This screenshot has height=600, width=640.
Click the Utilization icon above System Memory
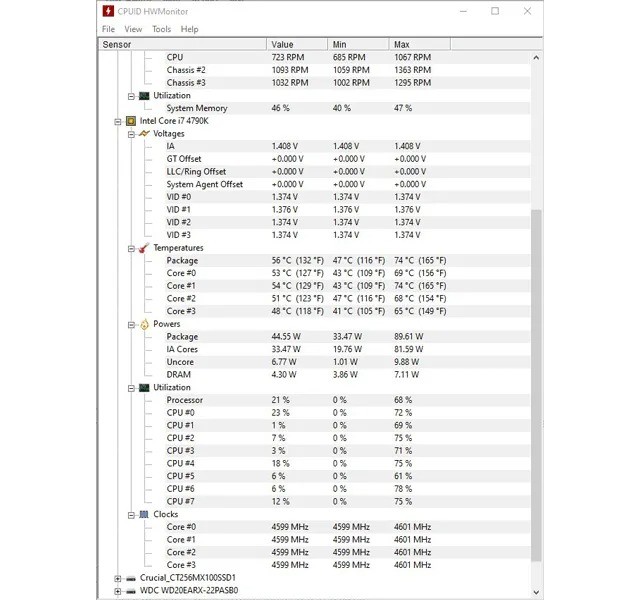coord(144,96)
